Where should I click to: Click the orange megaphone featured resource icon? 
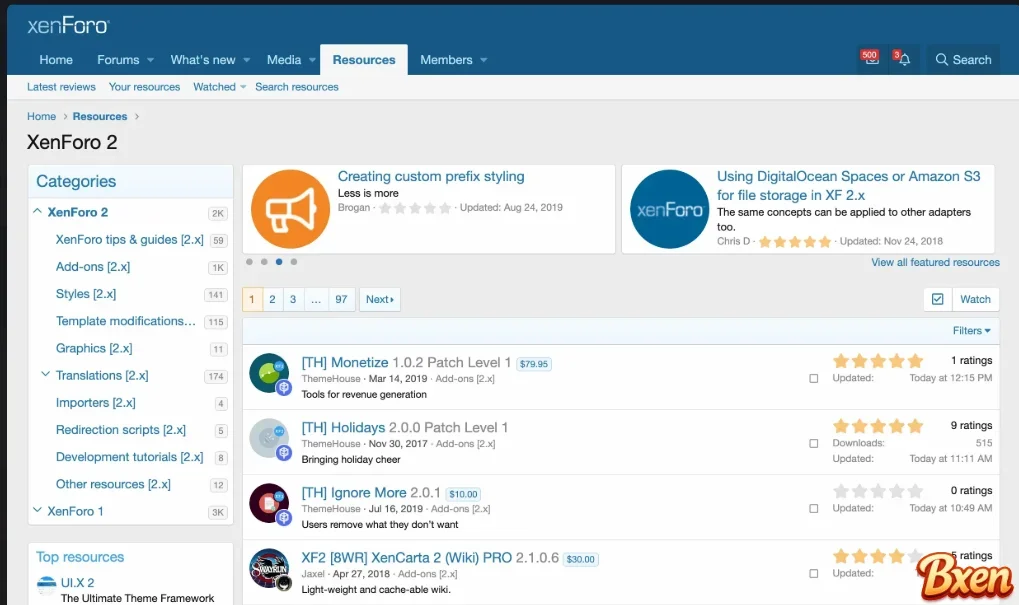[x=290, y=209]
